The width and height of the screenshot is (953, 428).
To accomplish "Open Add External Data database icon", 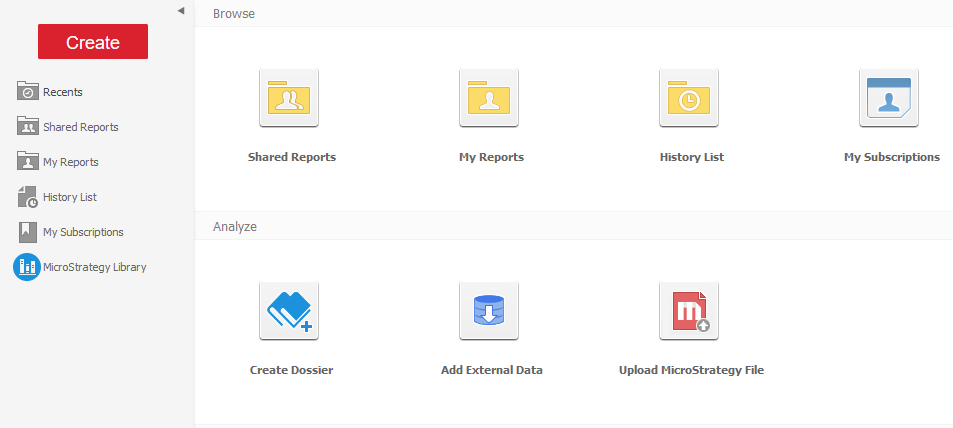I will tap(489, 310).
